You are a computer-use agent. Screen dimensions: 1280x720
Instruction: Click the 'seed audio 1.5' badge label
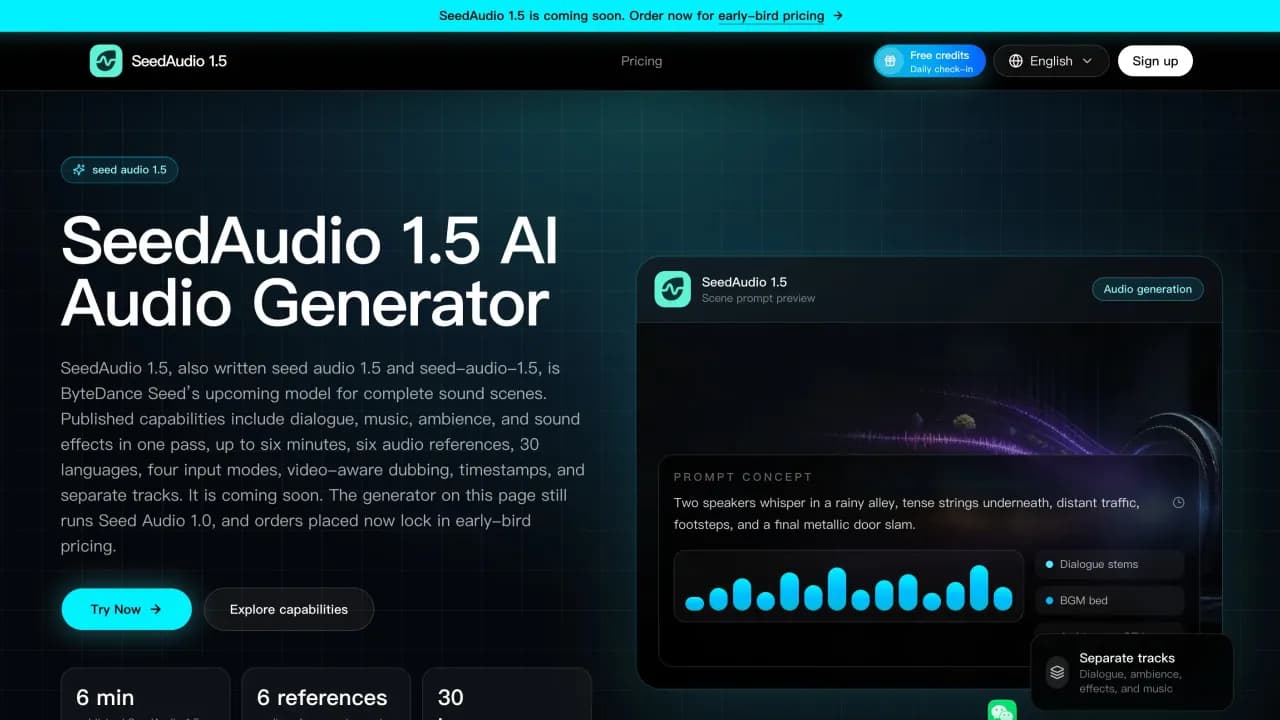coord(129,170)
